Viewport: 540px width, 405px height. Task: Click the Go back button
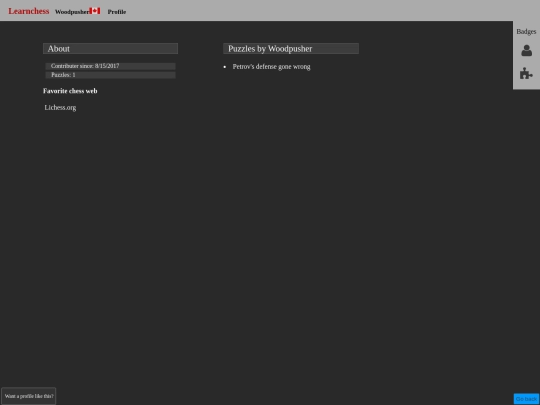[526, 399]
